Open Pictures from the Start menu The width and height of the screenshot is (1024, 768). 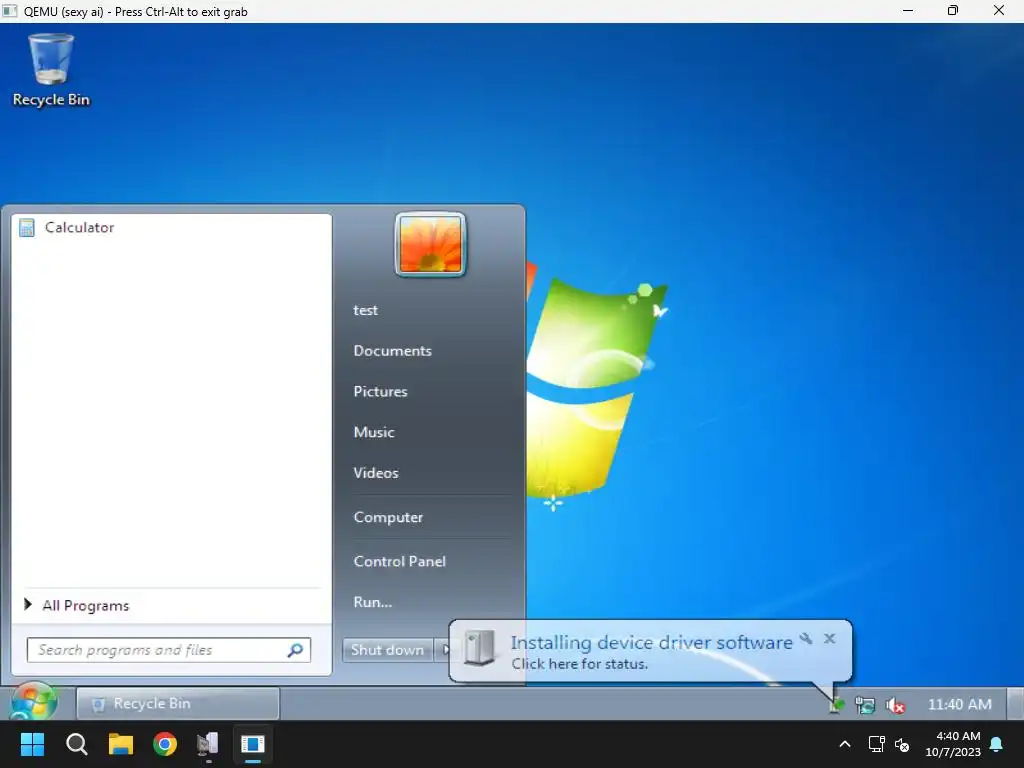point(380,391)
